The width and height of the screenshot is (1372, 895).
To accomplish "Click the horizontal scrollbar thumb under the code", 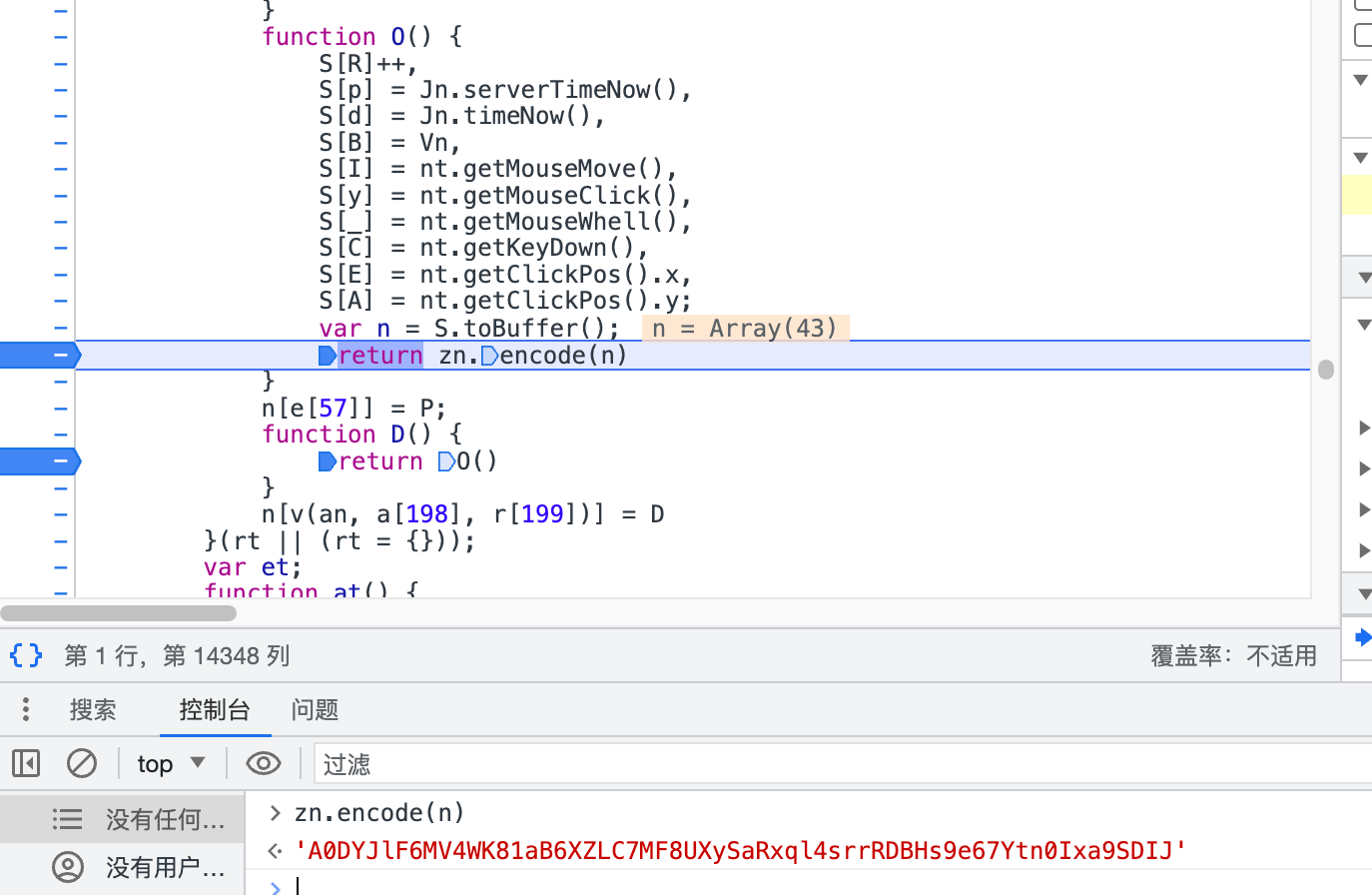I will coord(118,612).
